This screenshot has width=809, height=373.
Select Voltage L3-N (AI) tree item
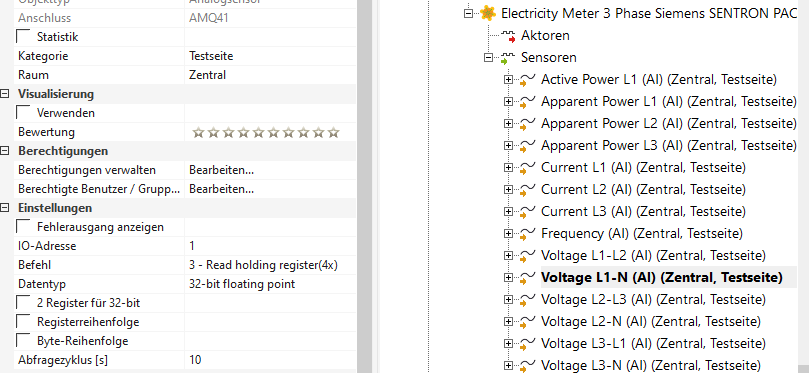pyautogui.click(x=651, y=365)
